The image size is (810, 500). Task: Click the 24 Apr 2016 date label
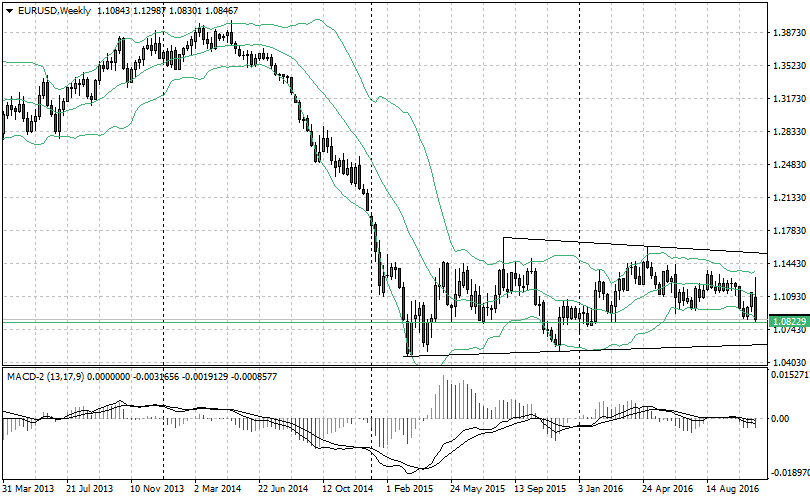pyautogui.click(x=667, y=489)
